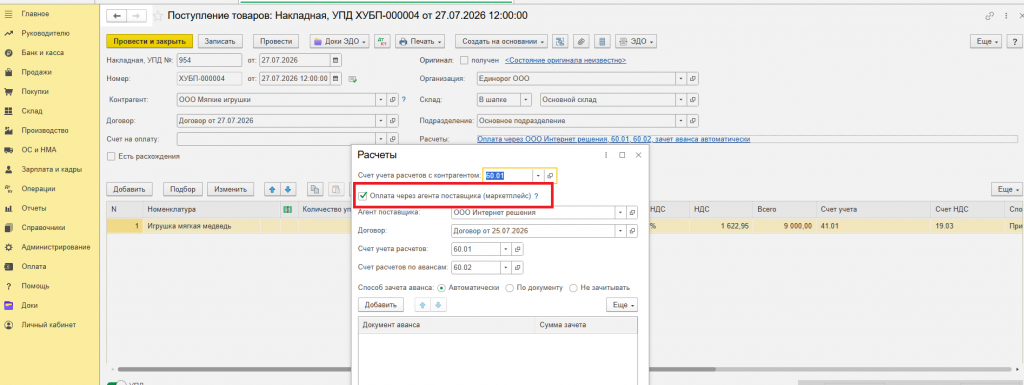This screenshot has height=385, width=1024.
Task: Move table row up with the blue arrow
Action: [273, 189]
